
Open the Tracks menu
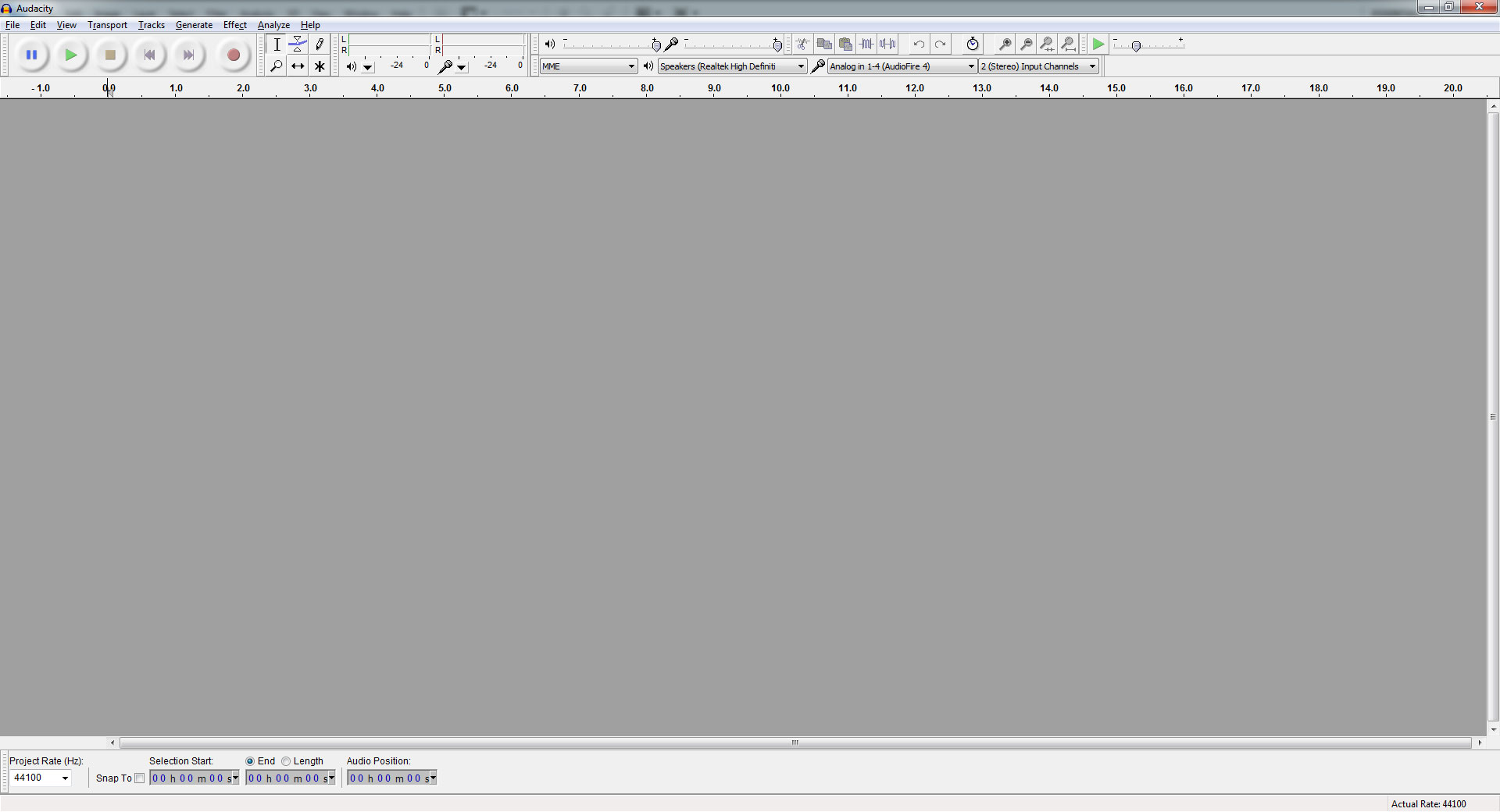point(152,25)
